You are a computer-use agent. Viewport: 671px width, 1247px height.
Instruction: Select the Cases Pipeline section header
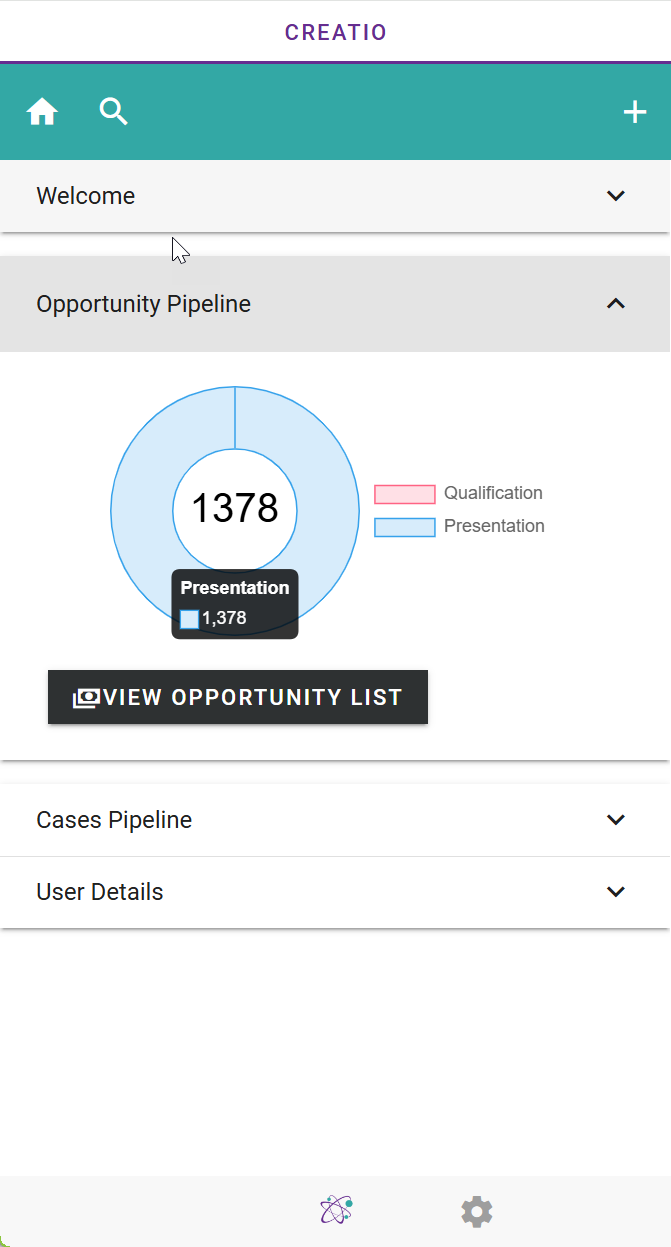point(335,820)
